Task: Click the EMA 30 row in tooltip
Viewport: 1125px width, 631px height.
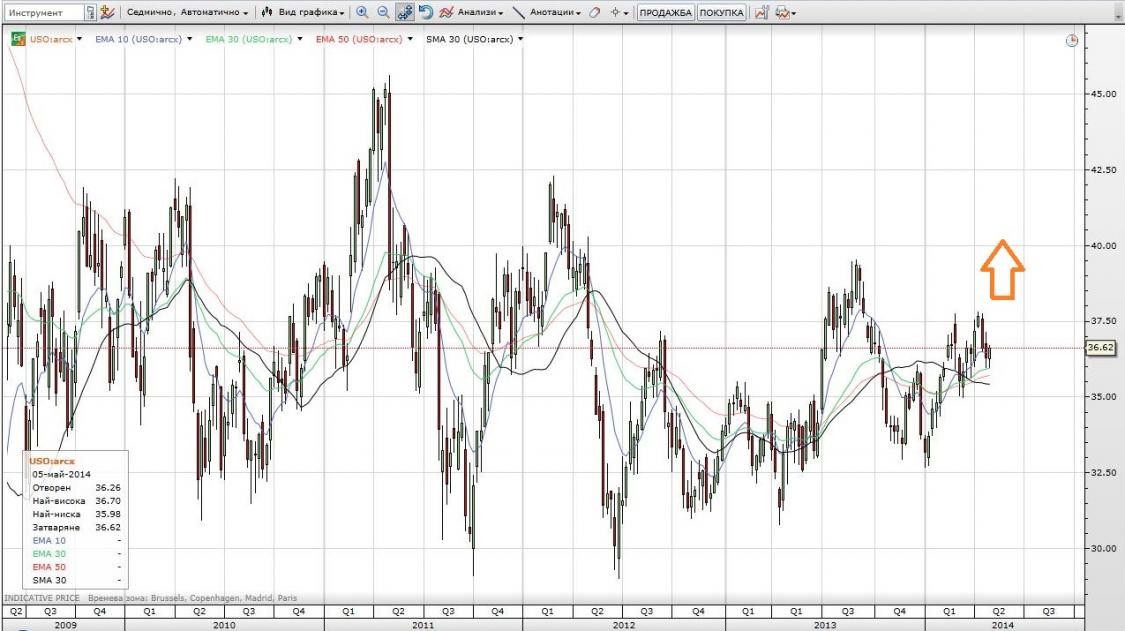Action: point(76,553)
